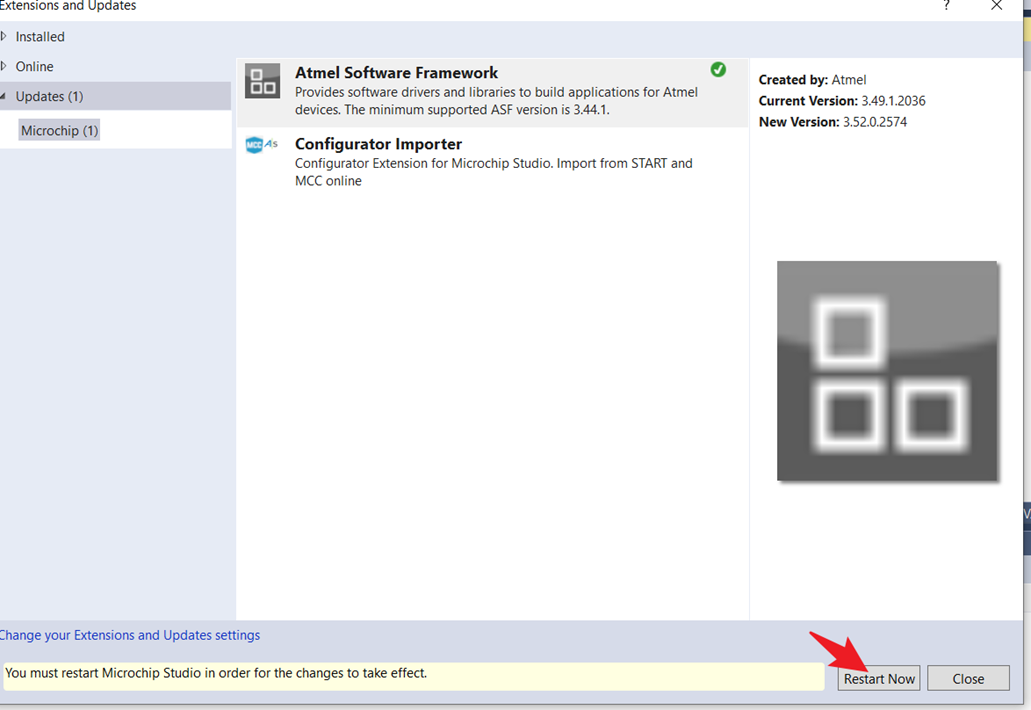Viewport: 1031px width, 710px height.
Task: Select the Microchip (1) sub-item
Action: (x=59, y=130)
